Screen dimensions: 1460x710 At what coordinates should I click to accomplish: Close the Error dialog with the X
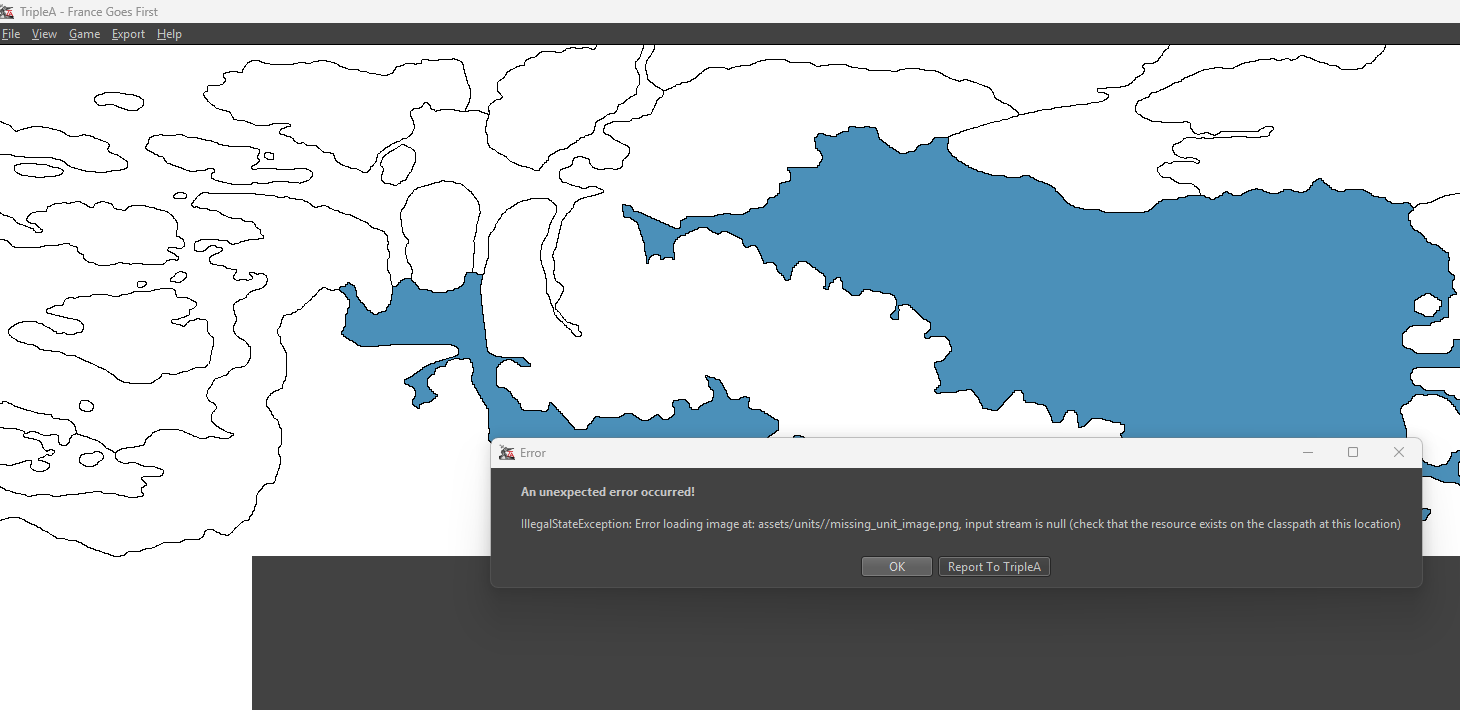[x=1399, y=453]
